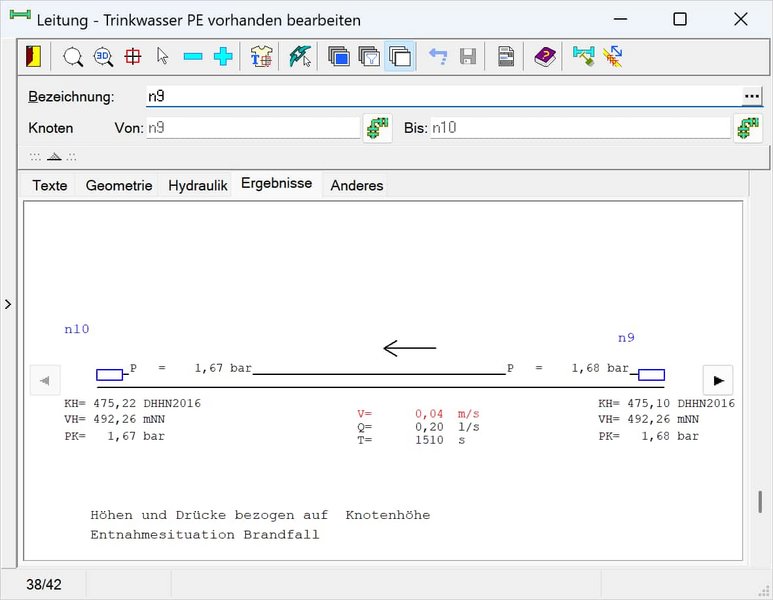Click the undo arrow icon
Image resolution: width=773 pixels, height=600 pixels.
click(x=438, y=57)
